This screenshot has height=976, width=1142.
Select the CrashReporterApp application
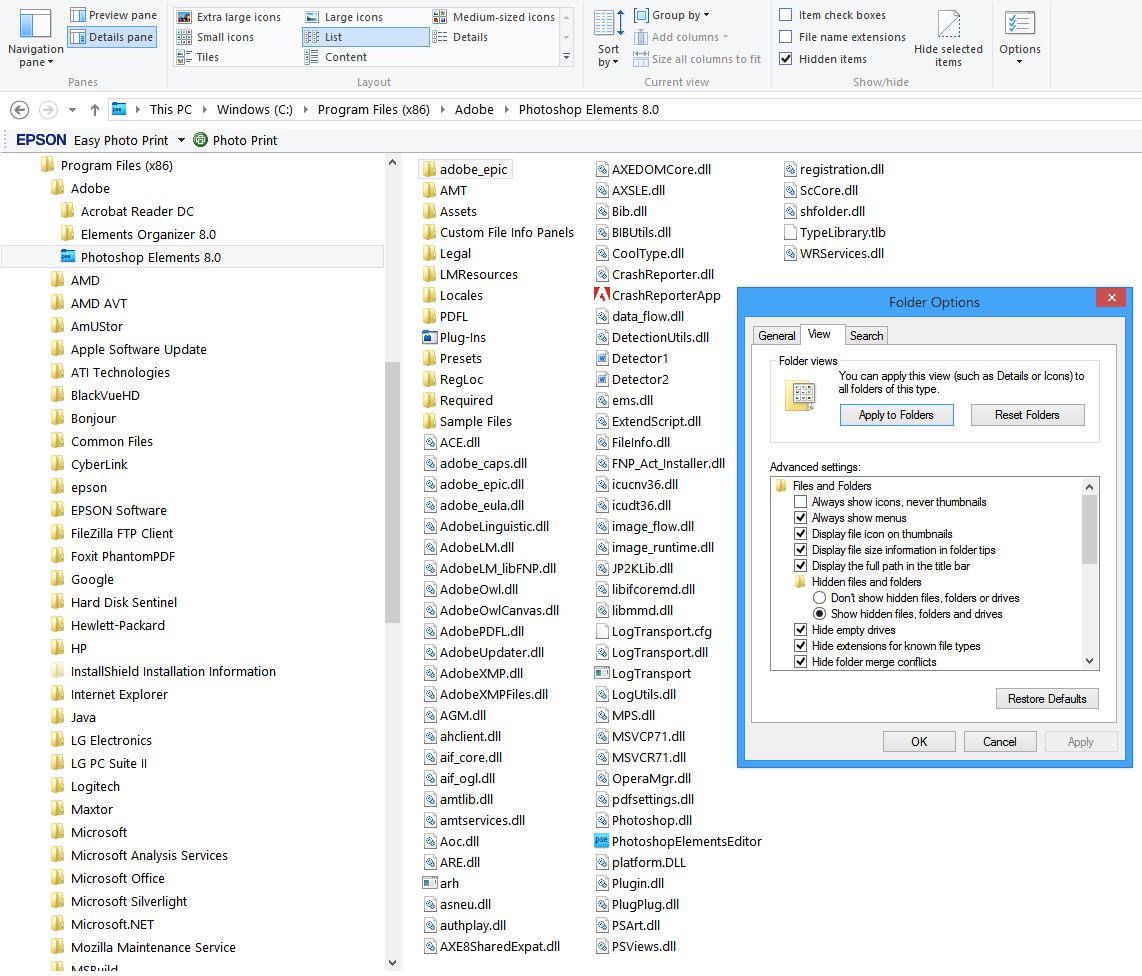pos(666,295)
